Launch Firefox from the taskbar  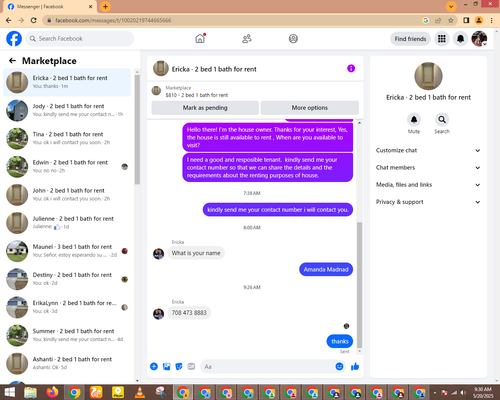click(x=52, y=393)
